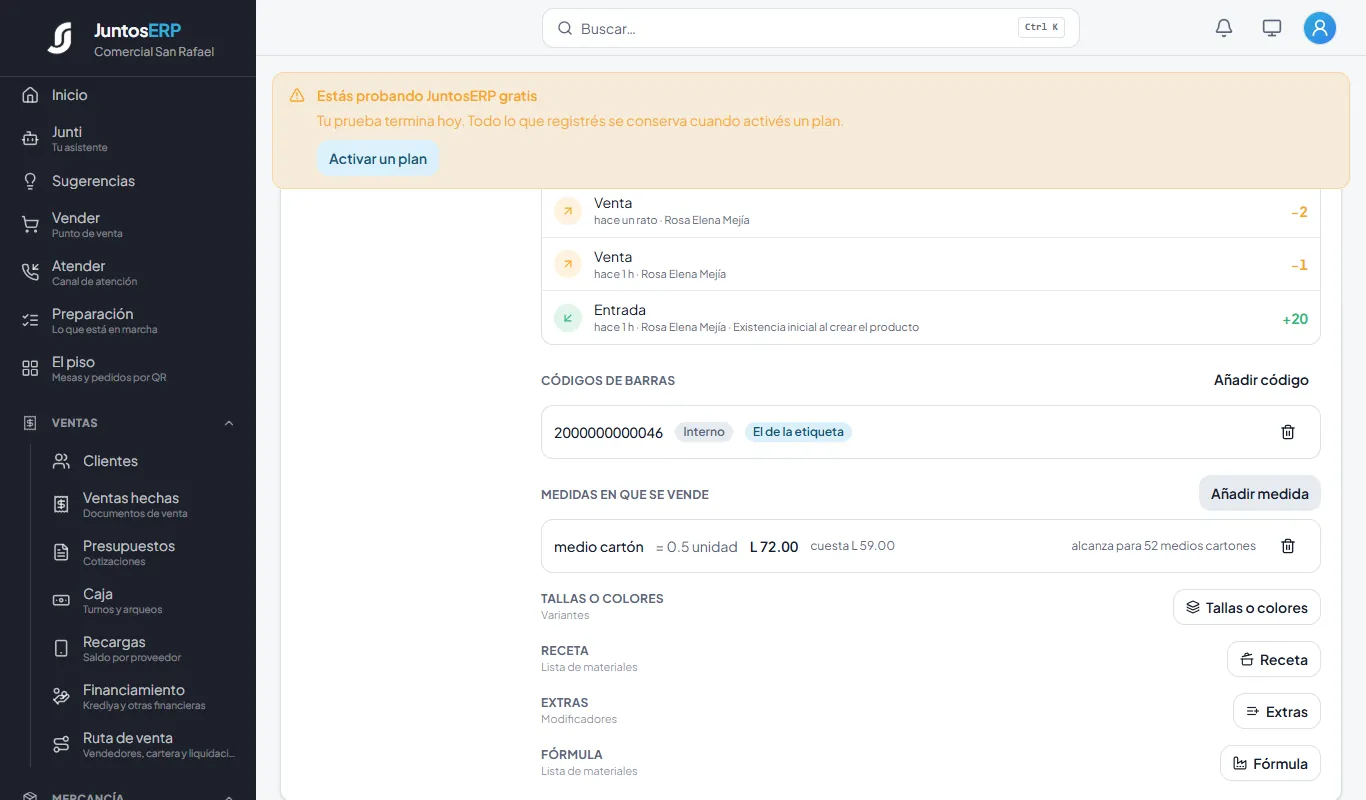Click the L 72.00 price value
The width and height of the screenshot is (1366, 800).
(774, 547)
